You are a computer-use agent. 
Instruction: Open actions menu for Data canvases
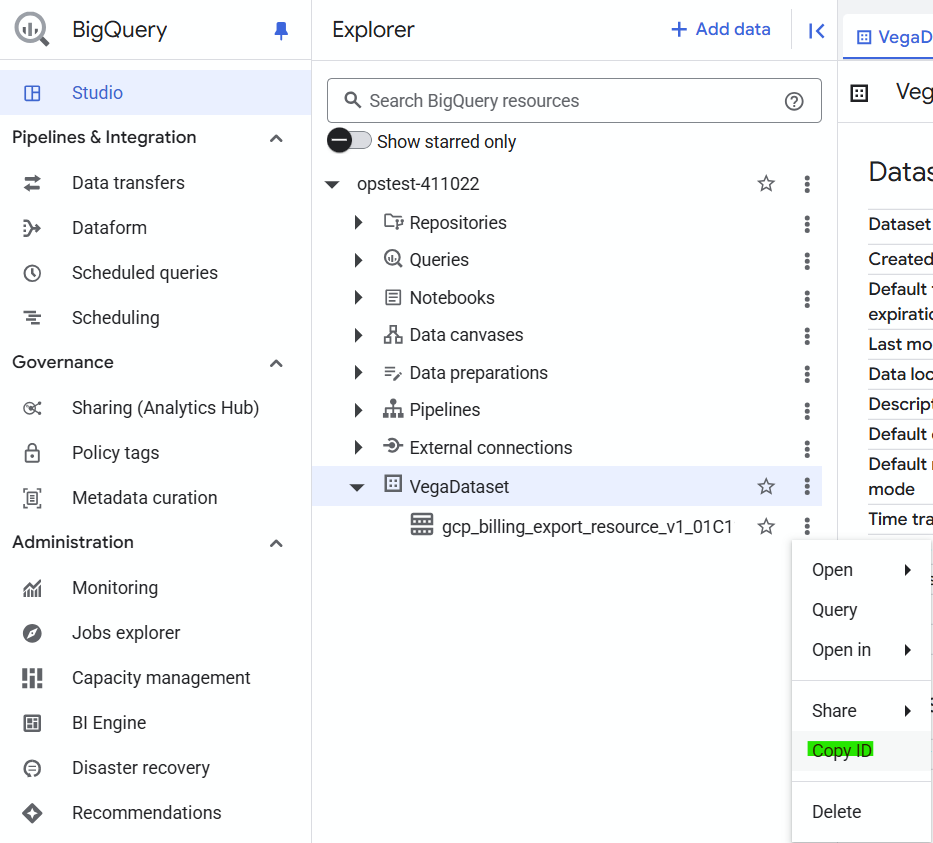(807, 336)
